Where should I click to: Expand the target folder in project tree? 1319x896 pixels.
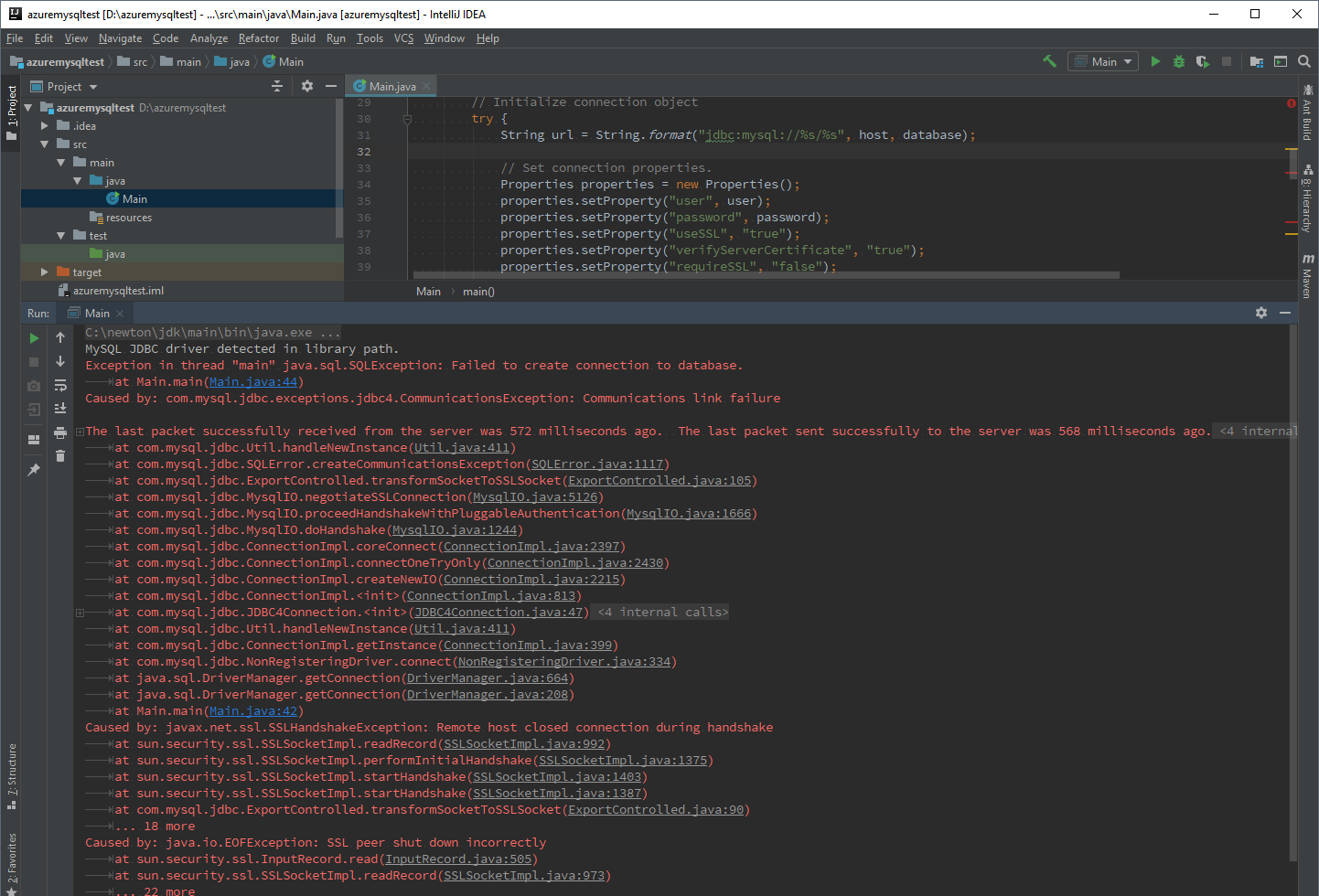[45, 272]
